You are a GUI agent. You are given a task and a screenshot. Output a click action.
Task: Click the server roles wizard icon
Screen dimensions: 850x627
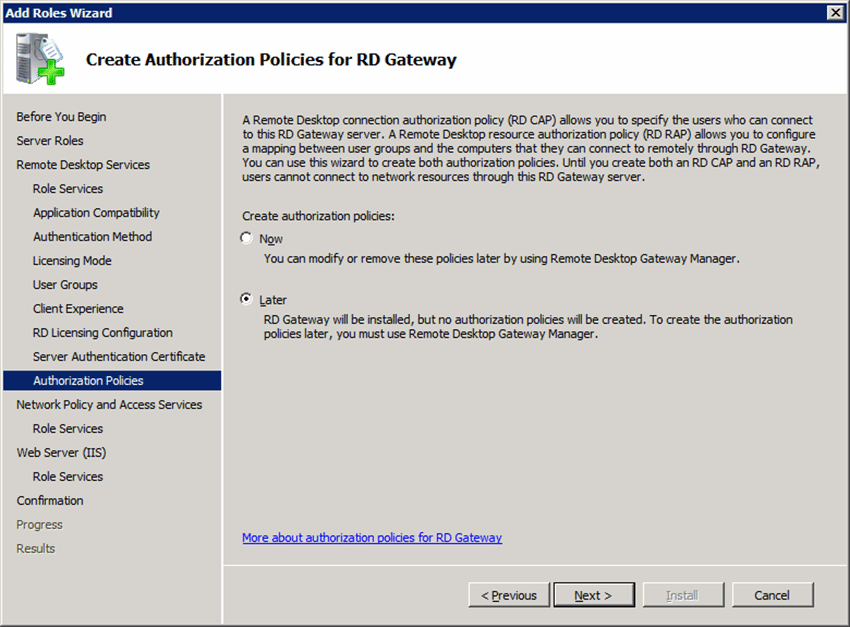coord(36,58)
